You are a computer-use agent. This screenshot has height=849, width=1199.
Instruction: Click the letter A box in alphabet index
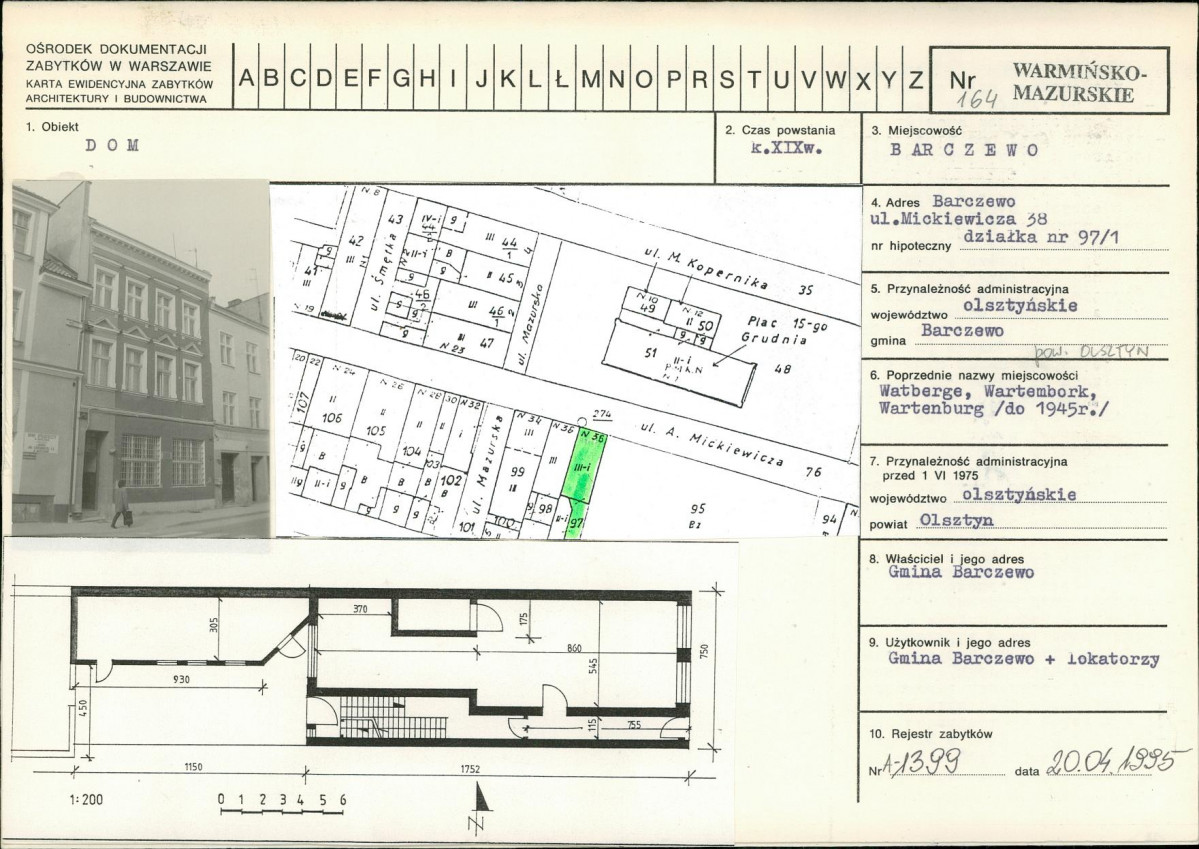point(245,77)
